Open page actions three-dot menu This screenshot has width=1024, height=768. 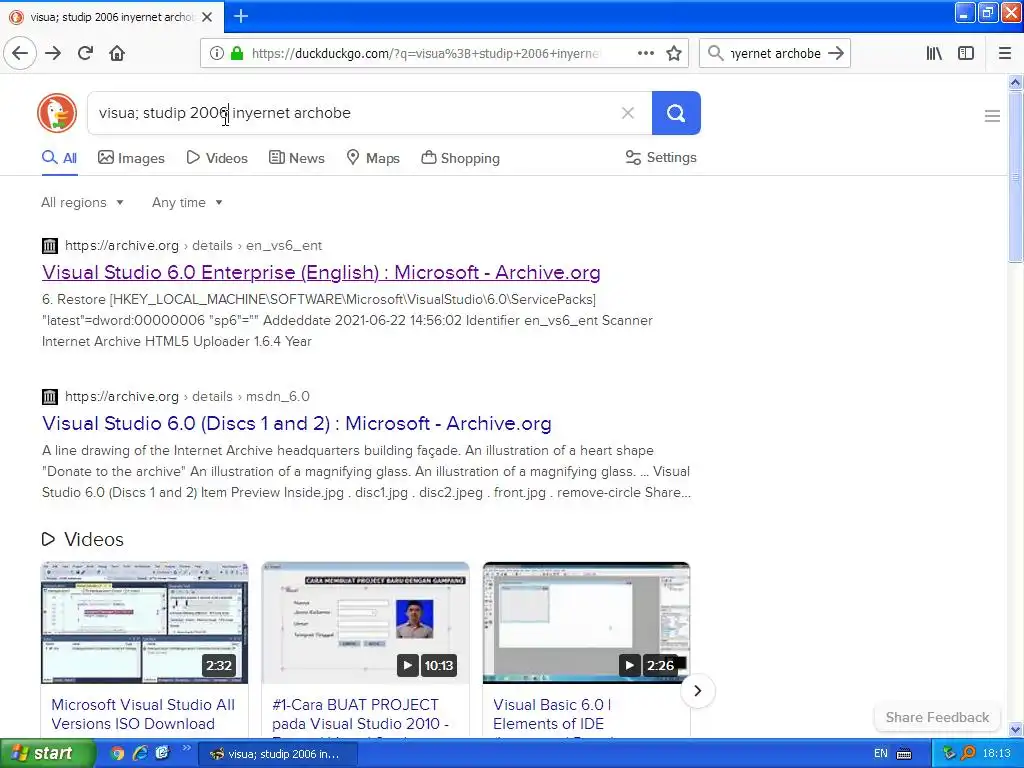coord(645,53)
